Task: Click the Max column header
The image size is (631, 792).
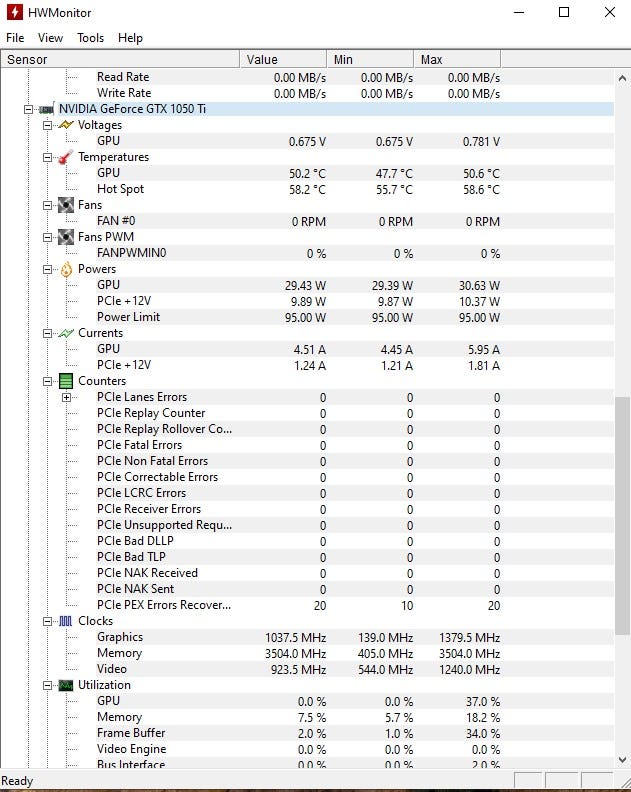Action: pos(458,60)
